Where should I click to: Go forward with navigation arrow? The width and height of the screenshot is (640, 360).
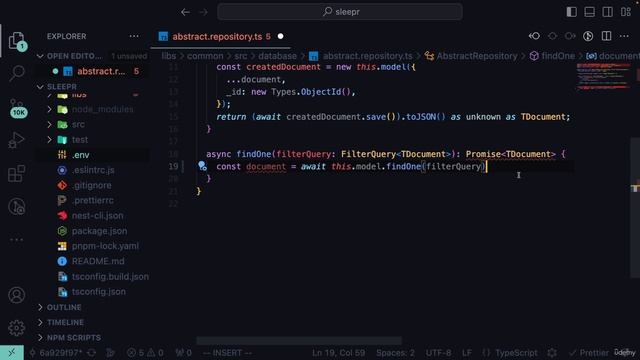pos(203,12)
